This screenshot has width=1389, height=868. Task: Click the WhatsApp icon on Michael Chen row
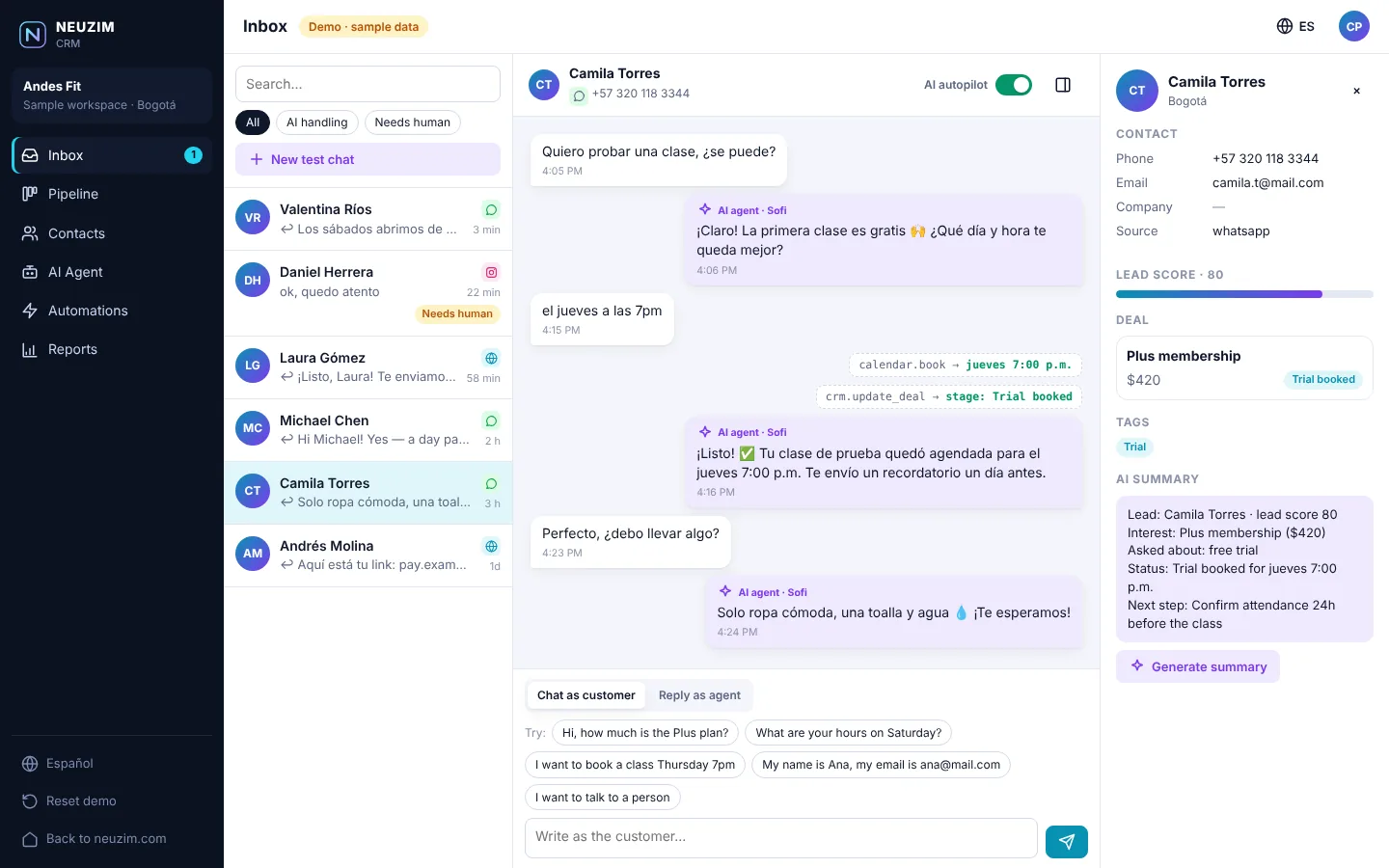491,420
